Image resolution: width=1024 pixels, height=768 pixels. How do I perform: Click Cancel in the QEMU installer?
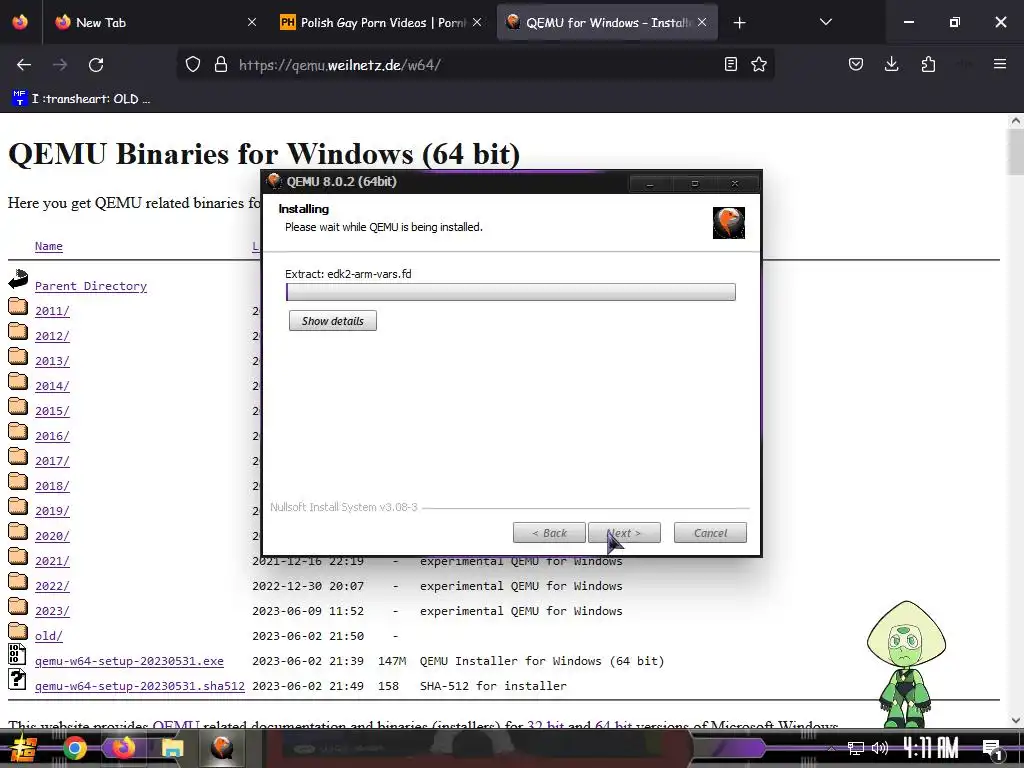(x=710, y=533)
